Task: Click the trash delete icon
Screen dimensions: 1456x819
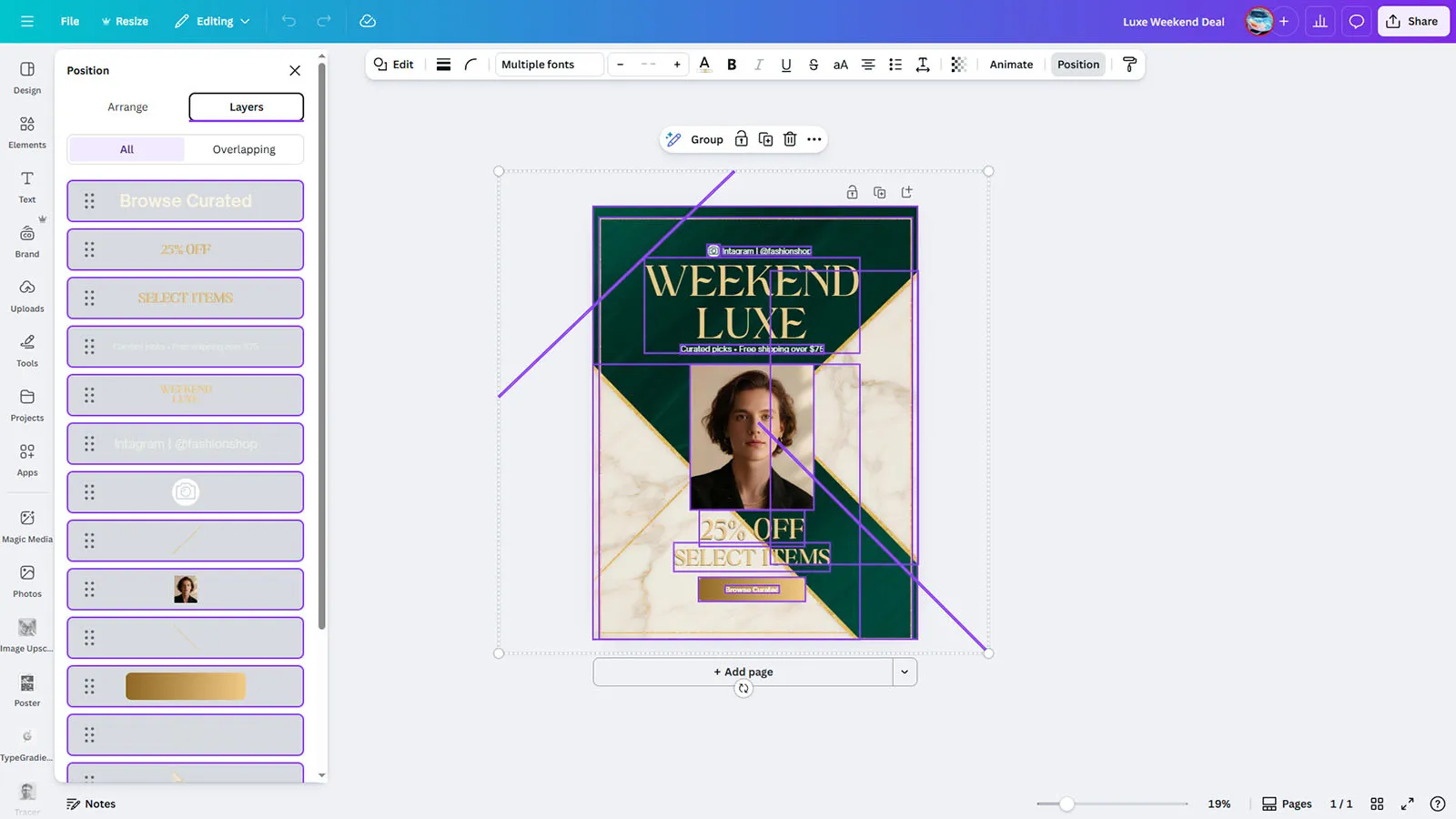Action: pyautogui.click(x=790, y=139)
